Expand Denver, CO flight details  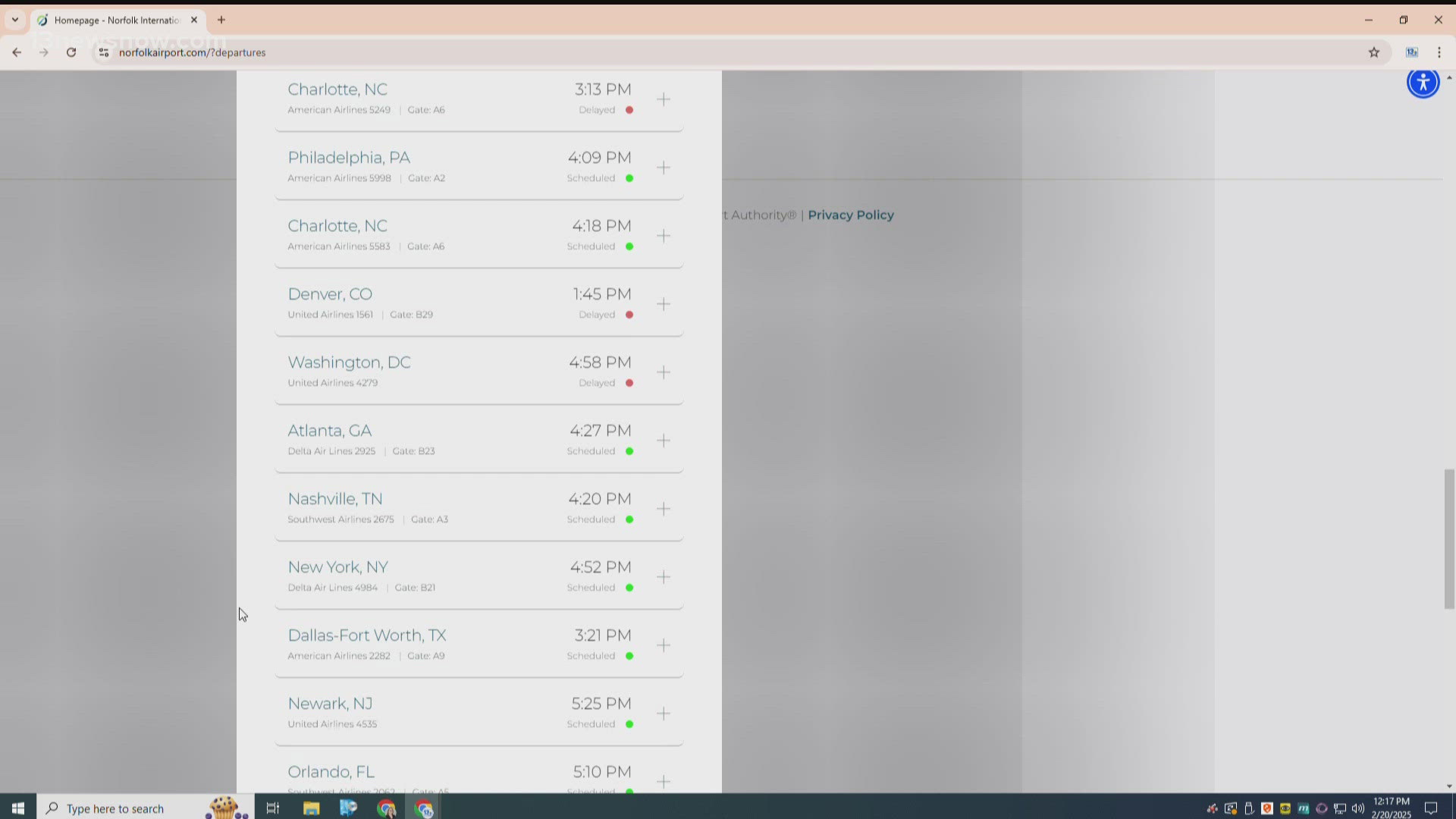click(x=664, y=304)
